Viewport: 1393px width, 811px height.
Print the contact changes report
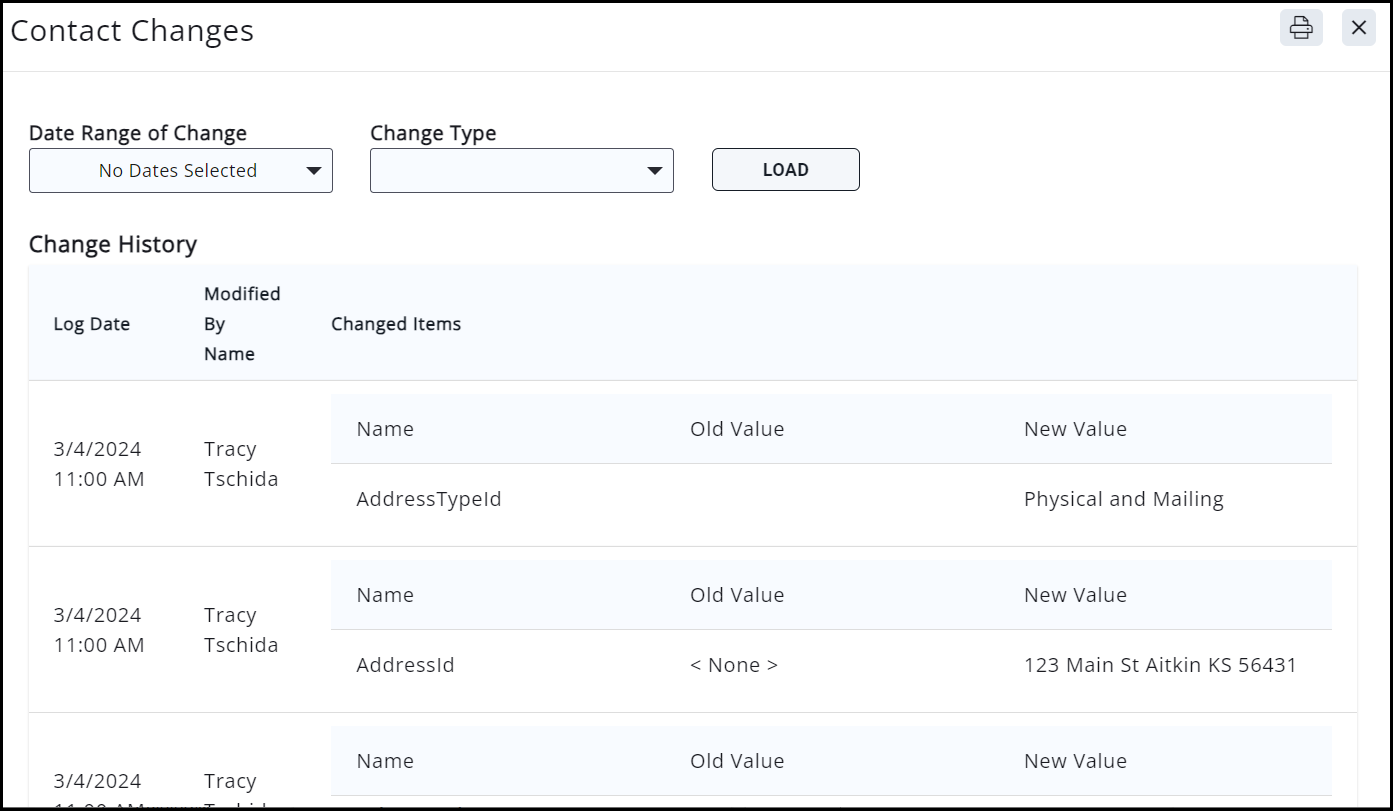pyautogui.click(x=1300, y=28)
